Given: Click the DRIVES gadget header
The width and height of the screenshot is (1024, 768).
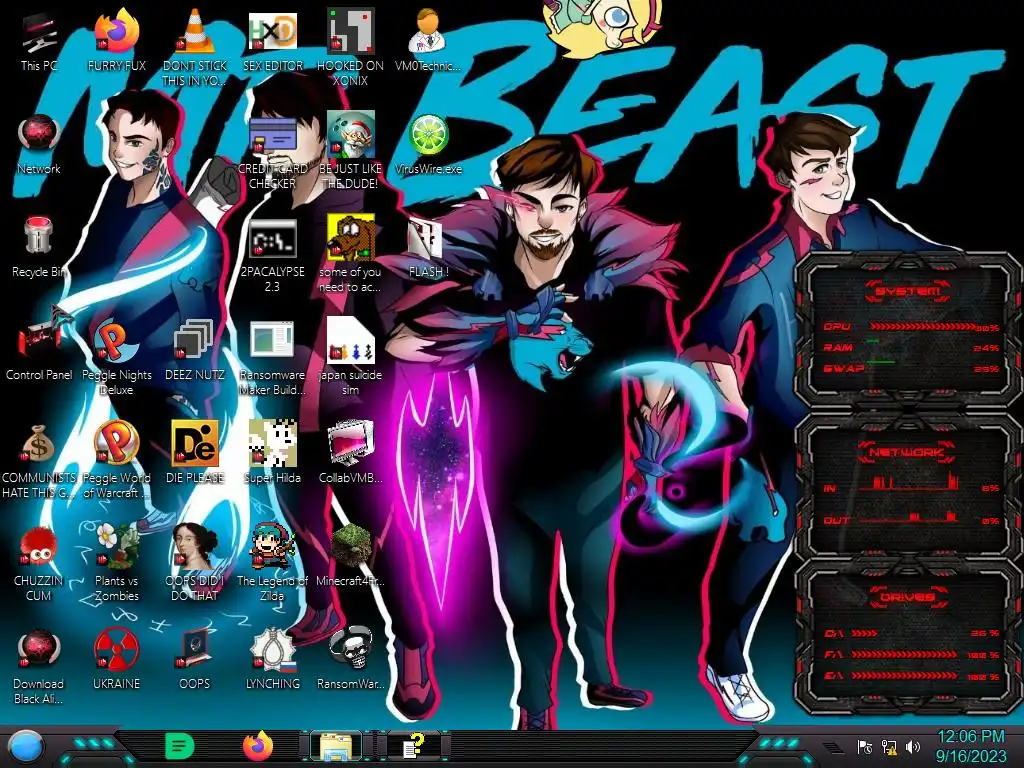Looking at the screenshot, I should click(906, 597).
